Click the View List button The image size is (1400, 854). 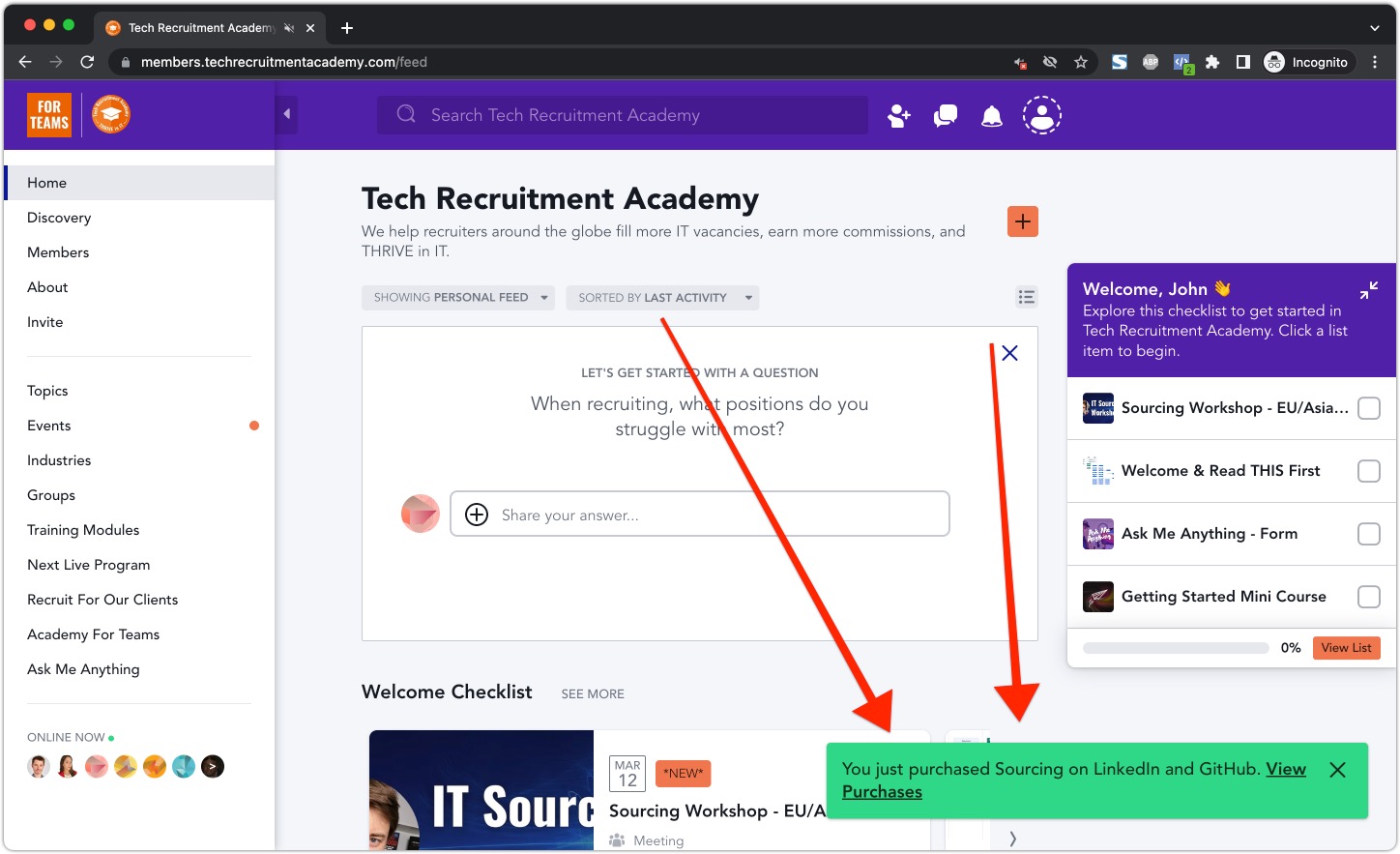point(1346,648)
